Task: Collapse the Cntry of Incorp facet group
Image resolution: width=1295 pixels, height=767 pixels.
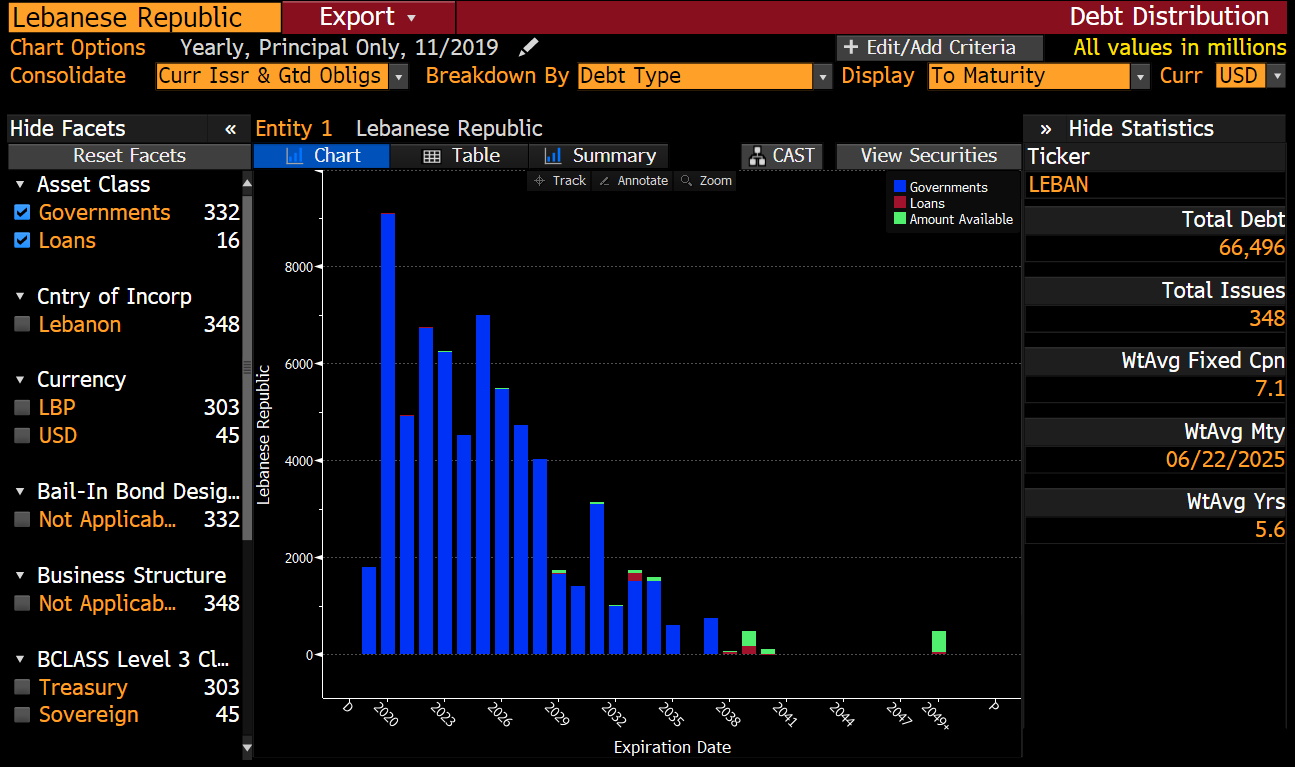Action: [20, 297]
